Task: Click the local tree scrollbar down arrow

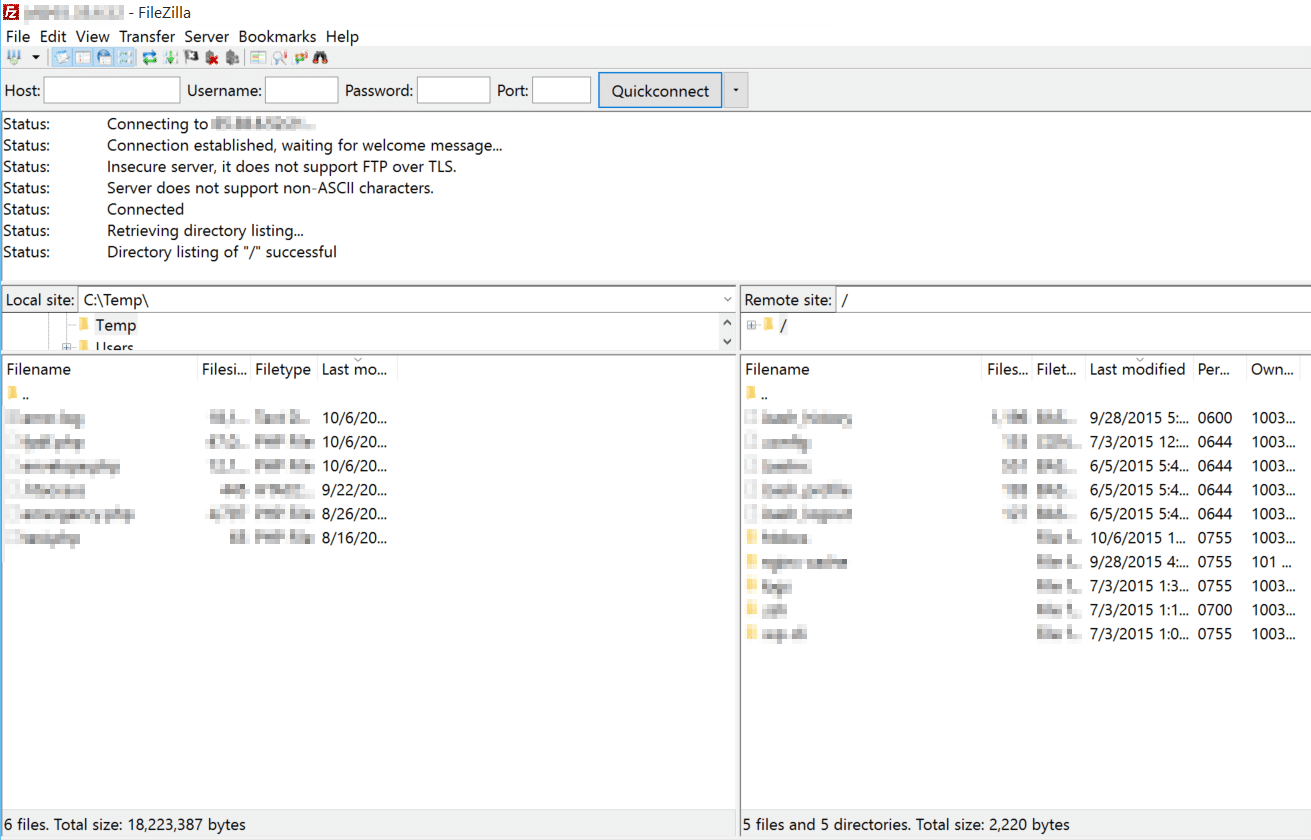Action: [727, 342]
